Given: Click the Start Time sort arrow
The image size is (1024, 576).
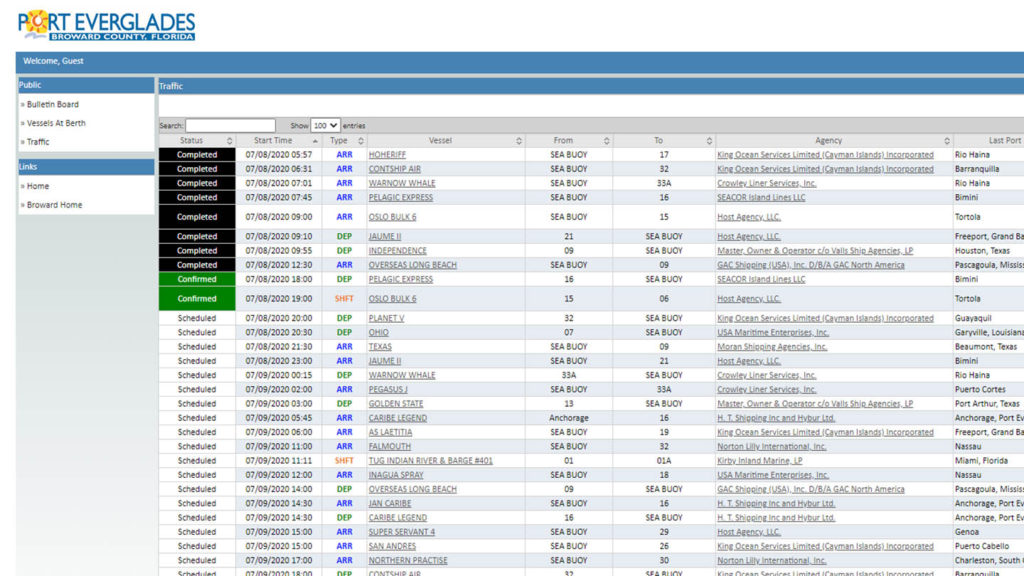Looking at the screenshot, I should click(x=315, y=141).
